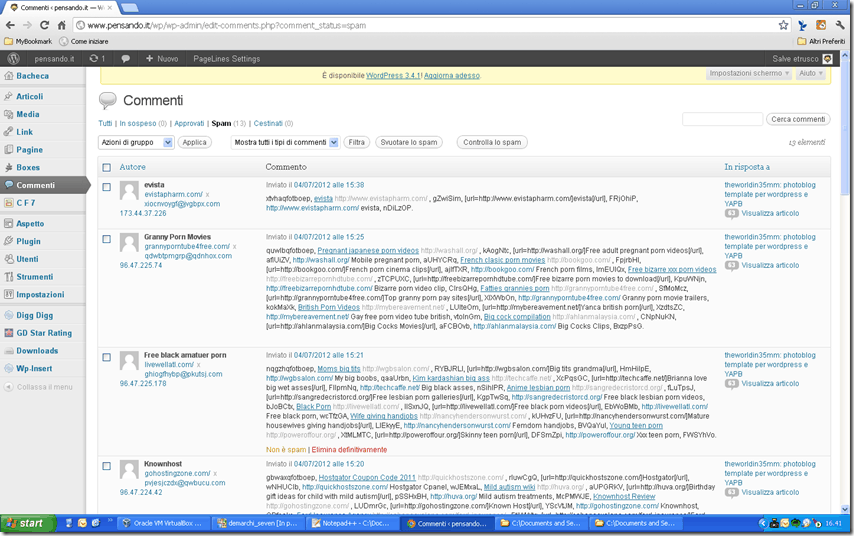Click the Impostazioni settings icon
The height and width of the screenshot is (536, 854).
(x=9, y=295)
